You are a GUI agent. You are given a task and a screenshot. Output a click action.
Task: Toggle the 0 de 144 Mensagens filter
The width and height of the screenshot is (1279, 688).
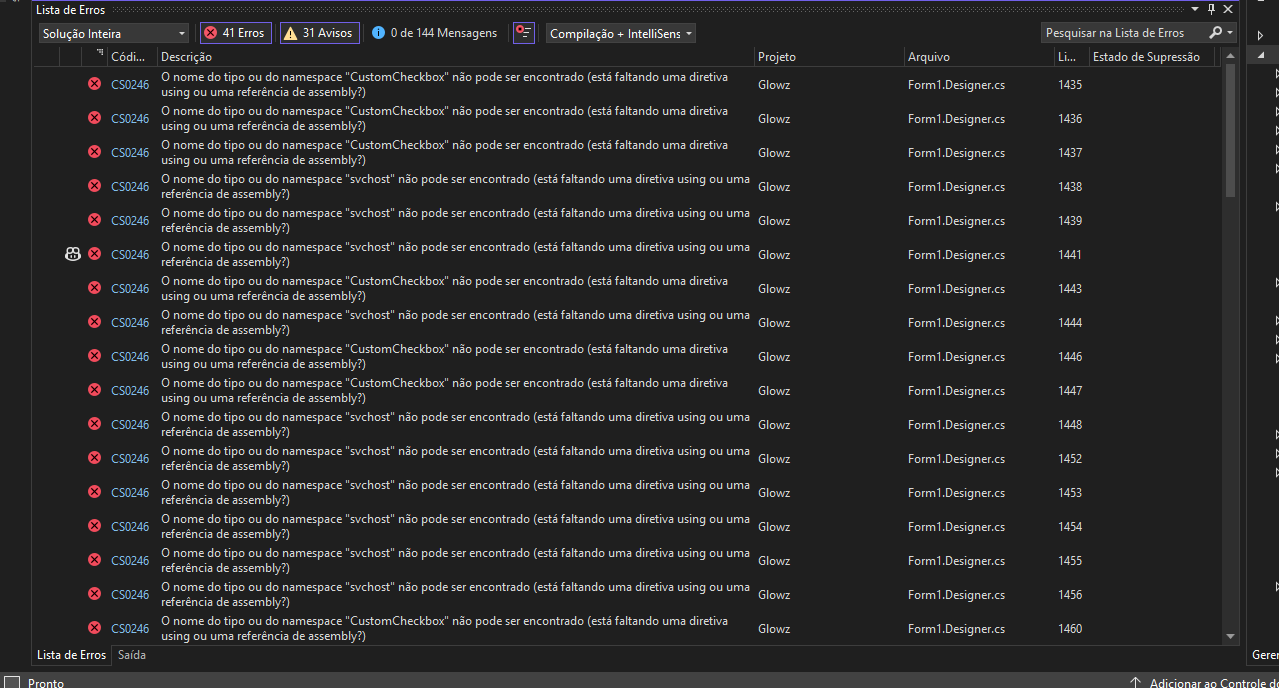point(435,33)
